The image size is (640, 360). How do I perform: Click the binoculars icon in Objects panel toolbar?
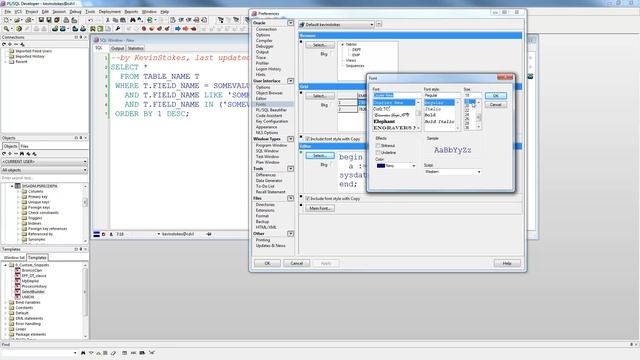(22, 154)
